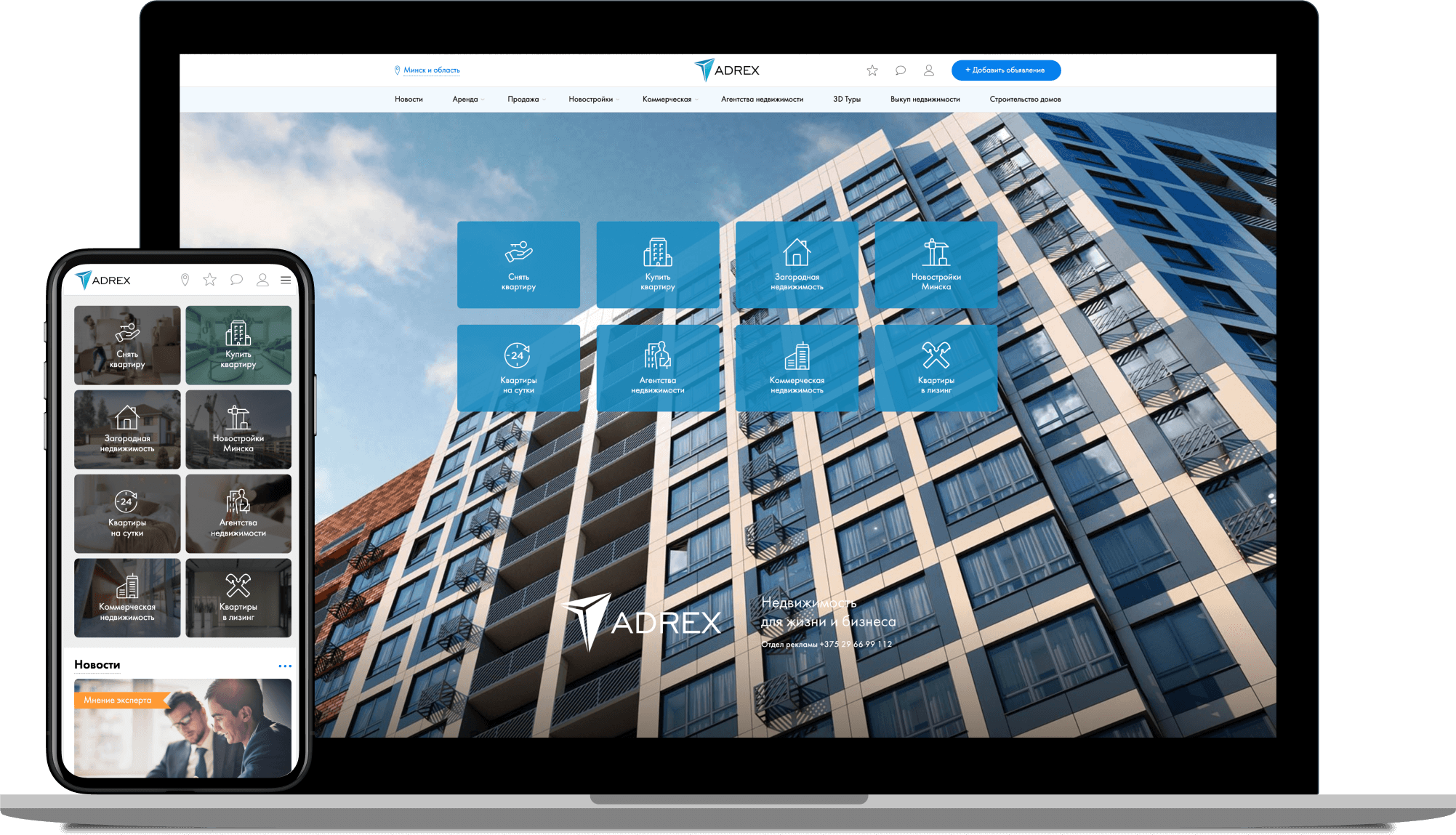Tap the Агентства недвижимости tile on phone
Viewport: 1456px width, 835px height.
pos(238,514)
